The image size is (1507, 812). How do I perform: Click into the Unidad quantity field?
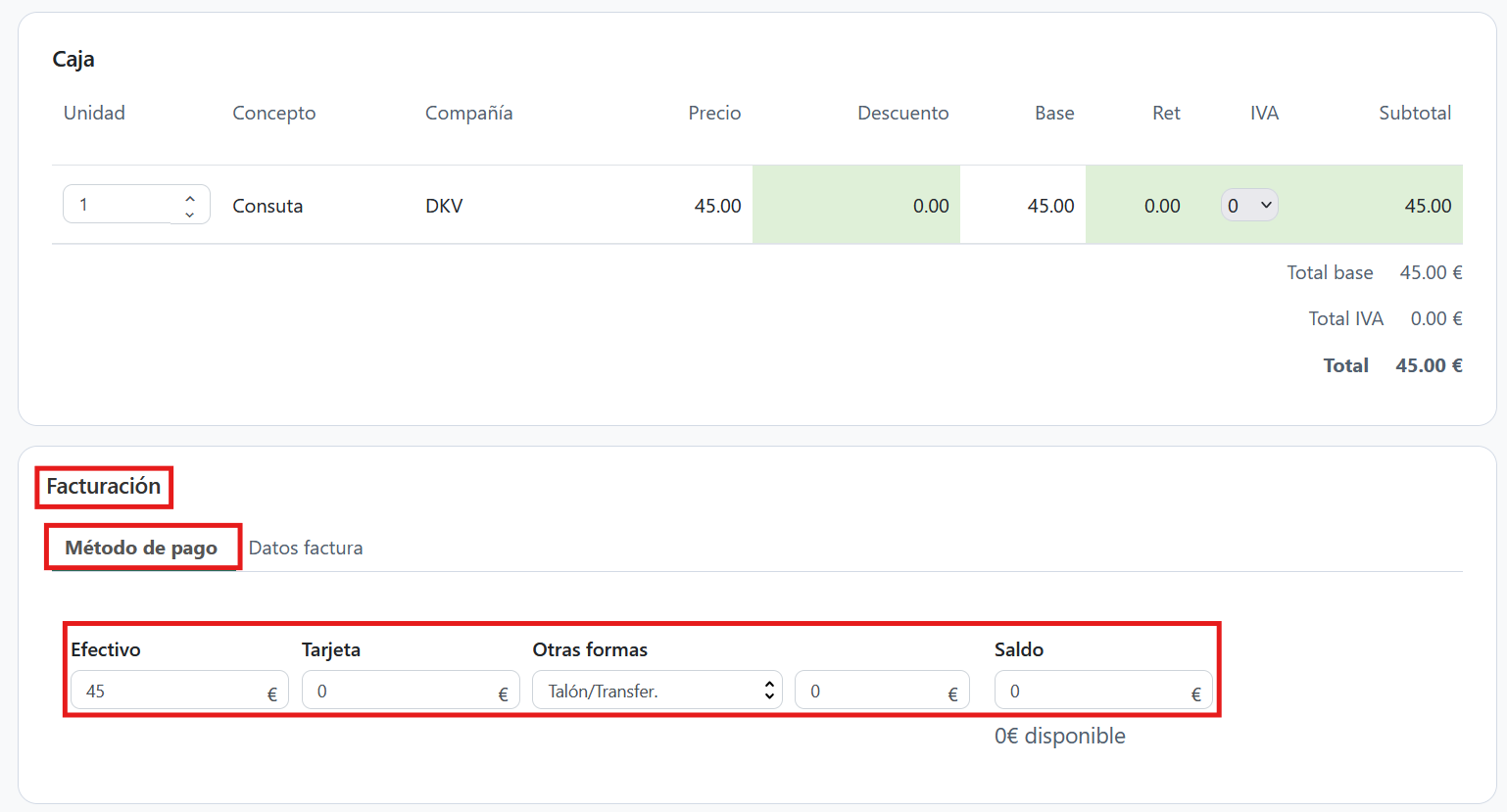point(118,205)
